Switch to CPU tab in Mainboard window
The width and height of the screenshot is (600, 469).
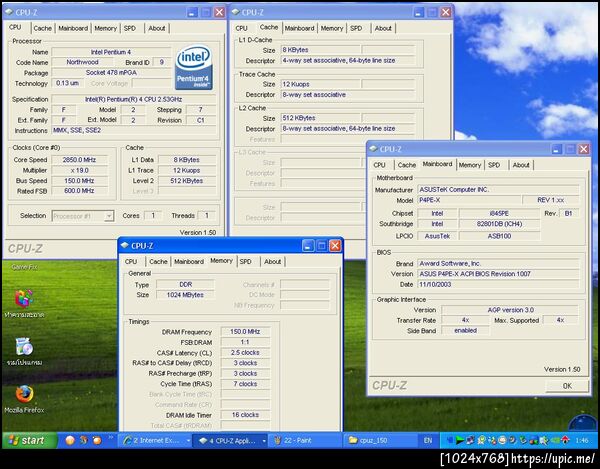tap(379, 165)
